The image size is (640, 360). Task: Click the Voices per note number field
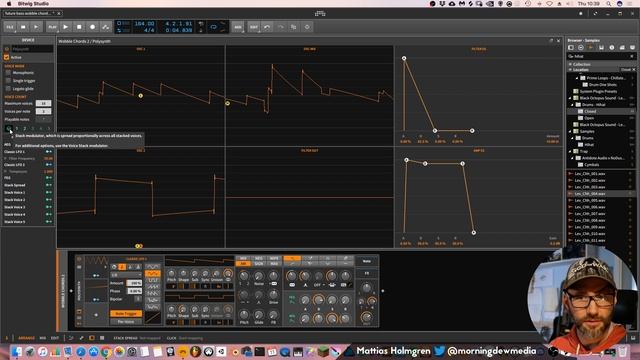pos(43,111)
